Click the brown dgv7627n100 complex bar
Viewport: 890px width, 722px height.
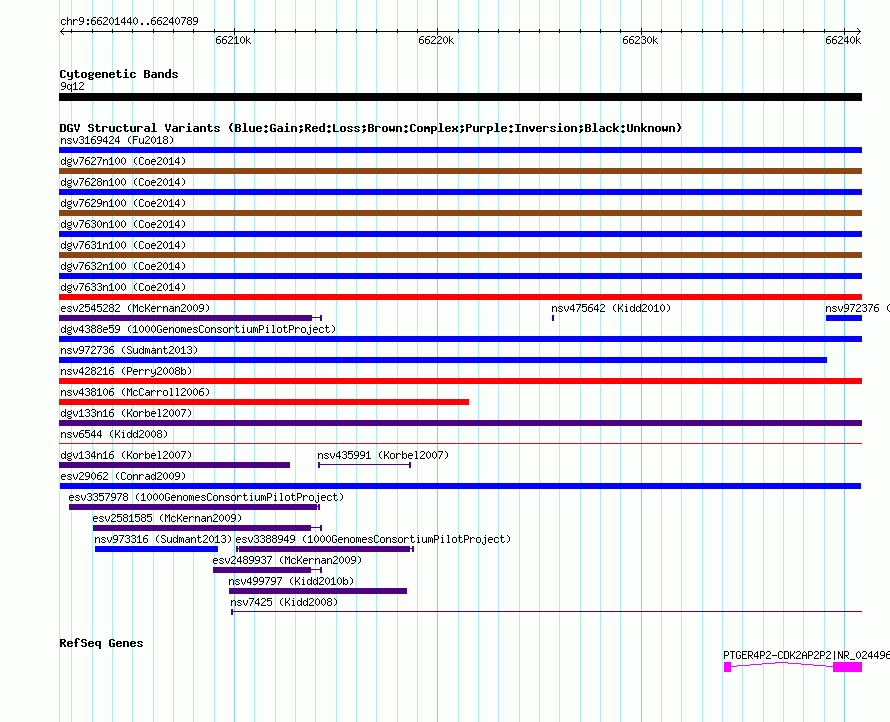pyautogui.click(x=460, y=171)
